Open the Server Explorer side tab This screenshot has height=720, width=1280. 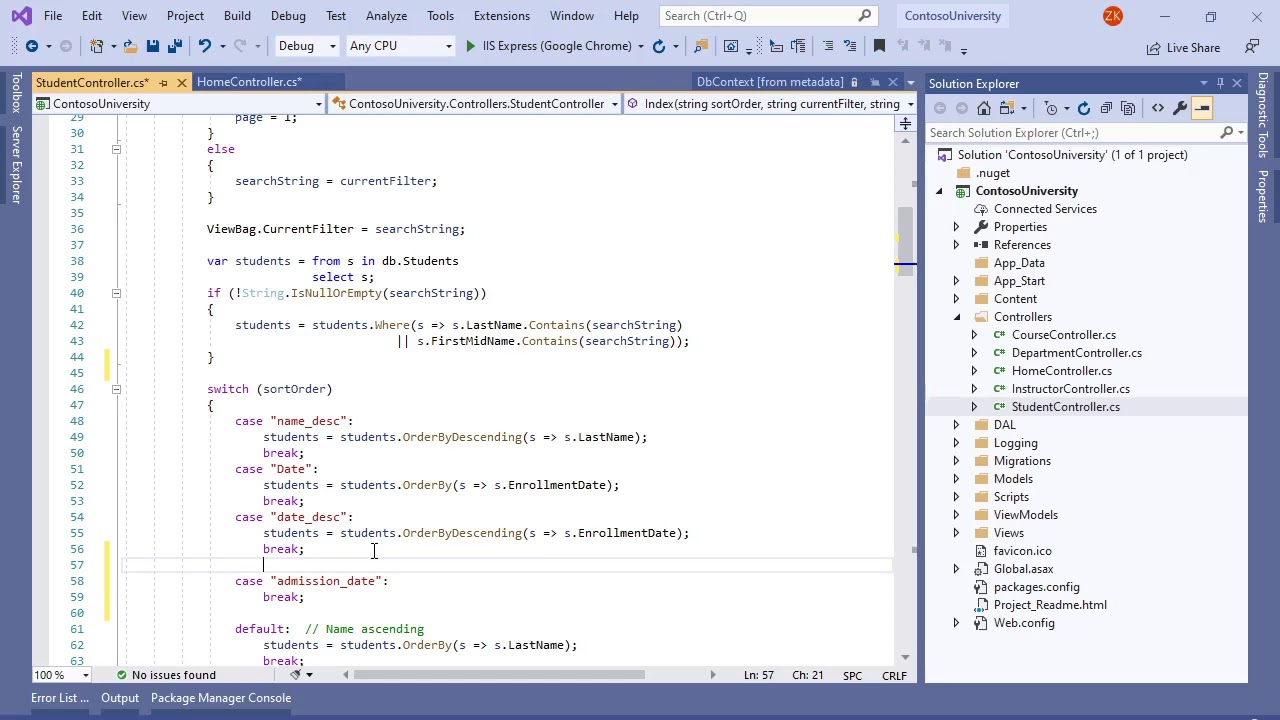point(16,165)
